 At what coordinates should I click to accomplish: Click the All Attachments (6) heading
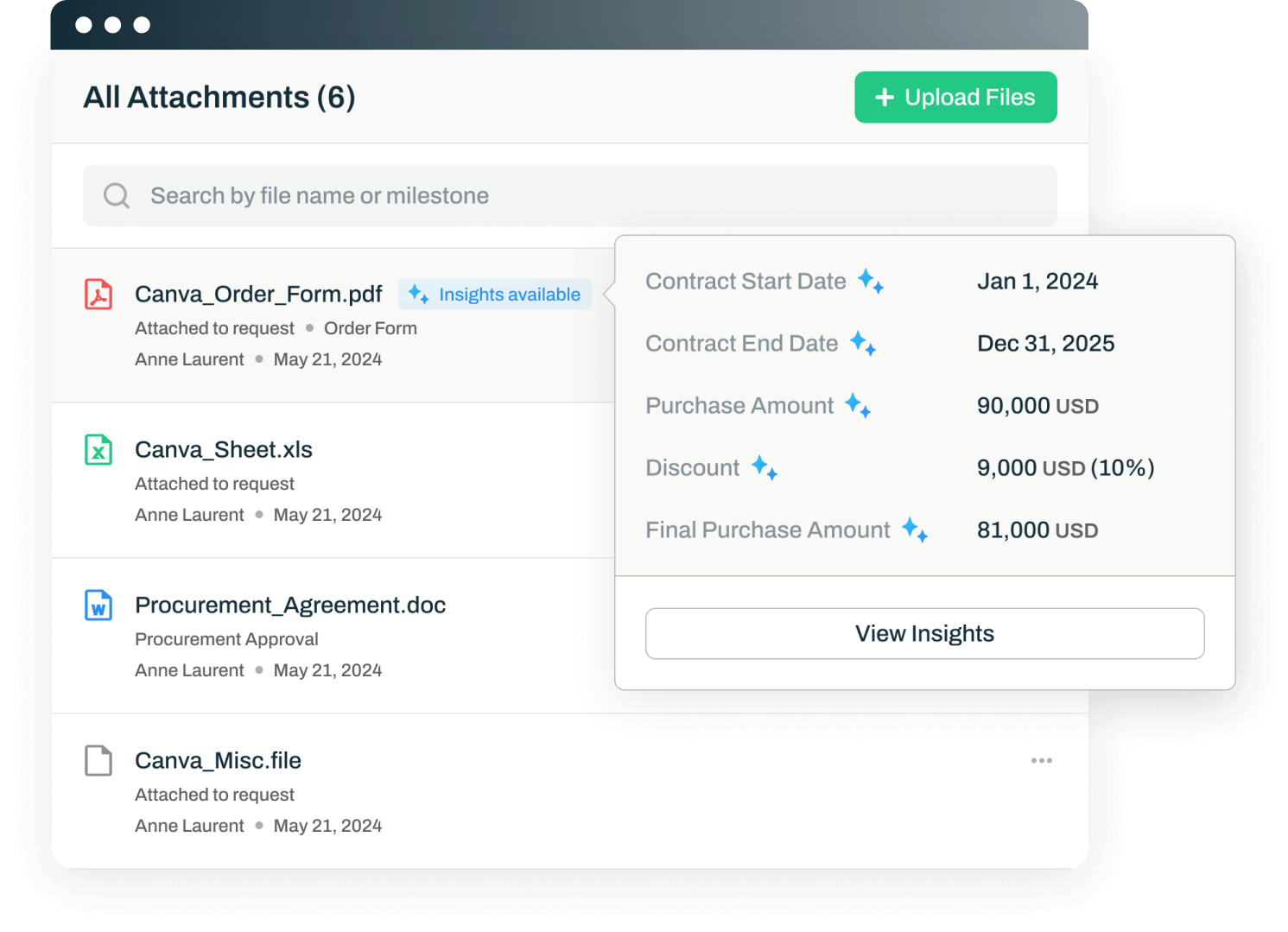tap(219, 98)
